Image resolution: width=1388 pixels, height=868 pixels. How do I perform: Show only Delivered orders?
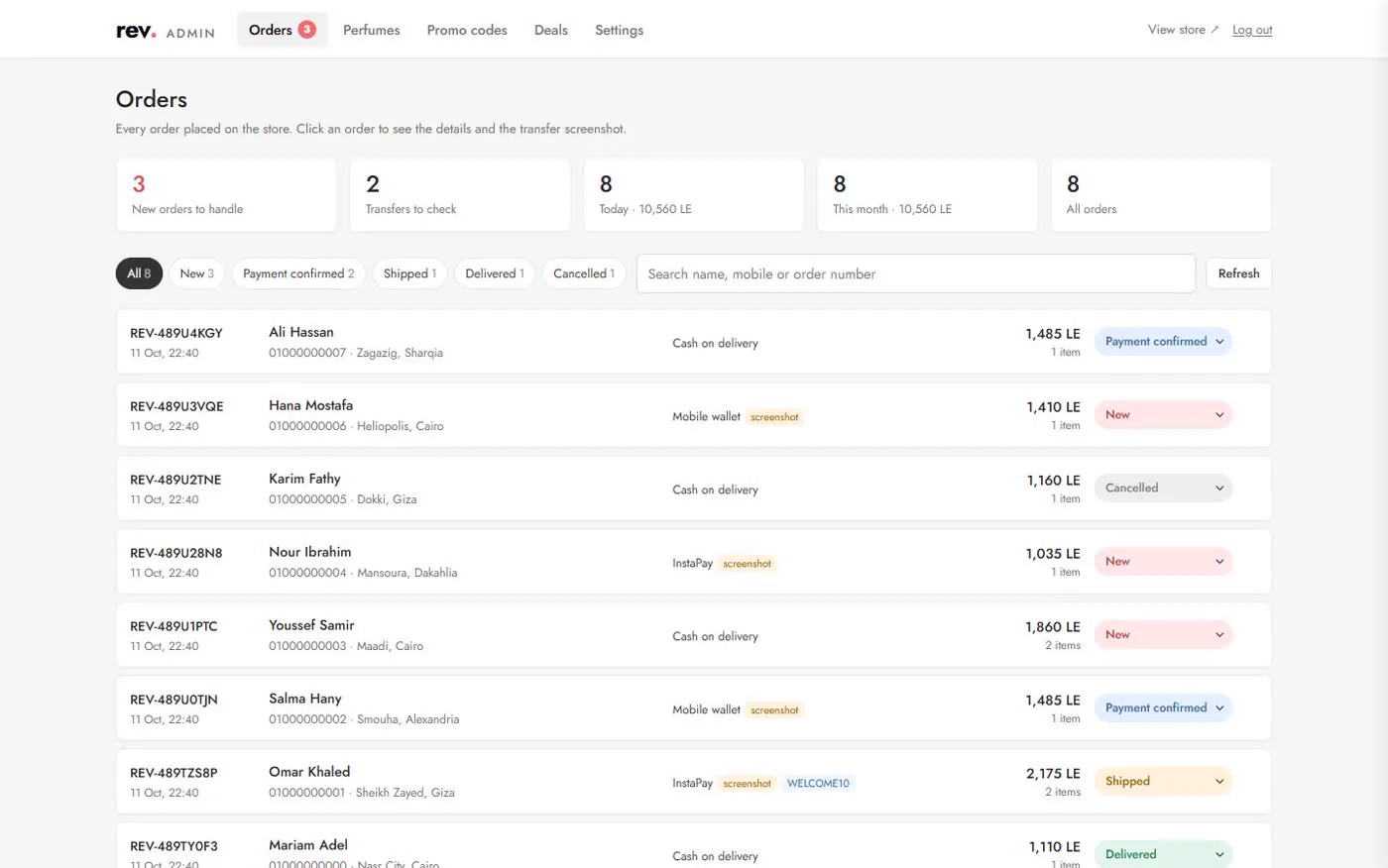(x=495, y=273)
